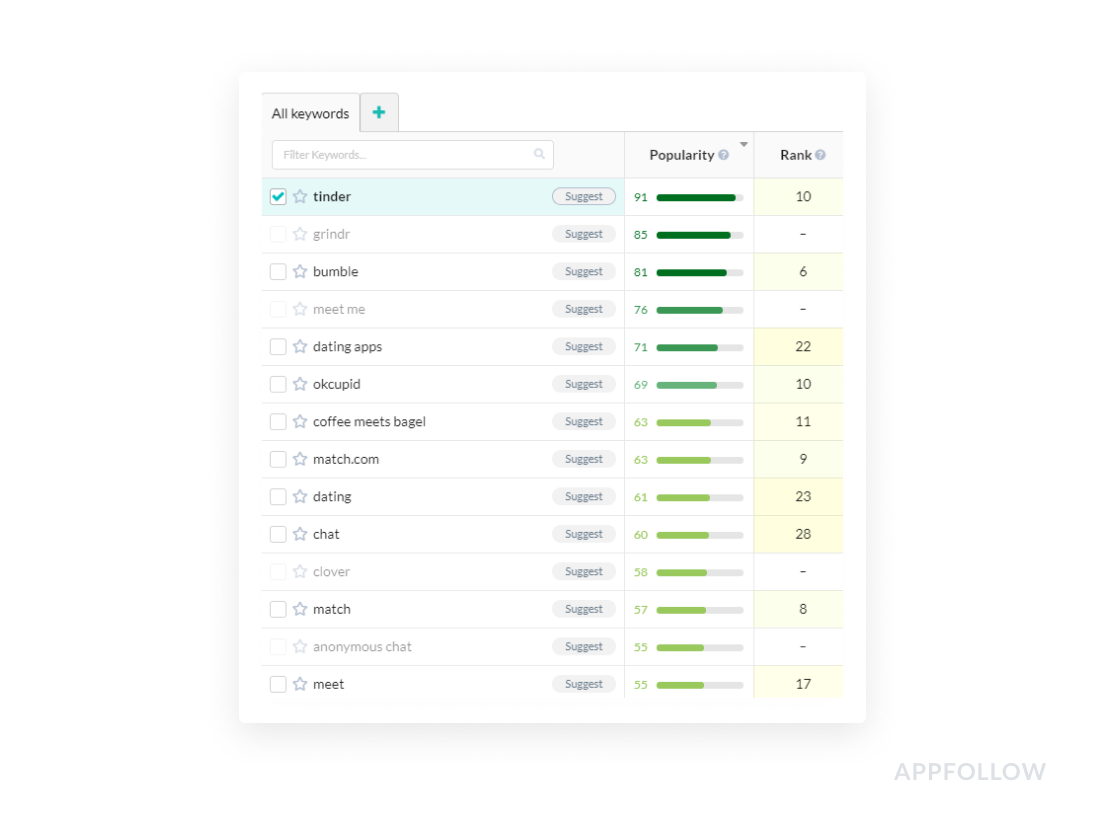Click Suggest for tinder
The height and width of the screenshot is (820, 1106).
coord(583,196)
